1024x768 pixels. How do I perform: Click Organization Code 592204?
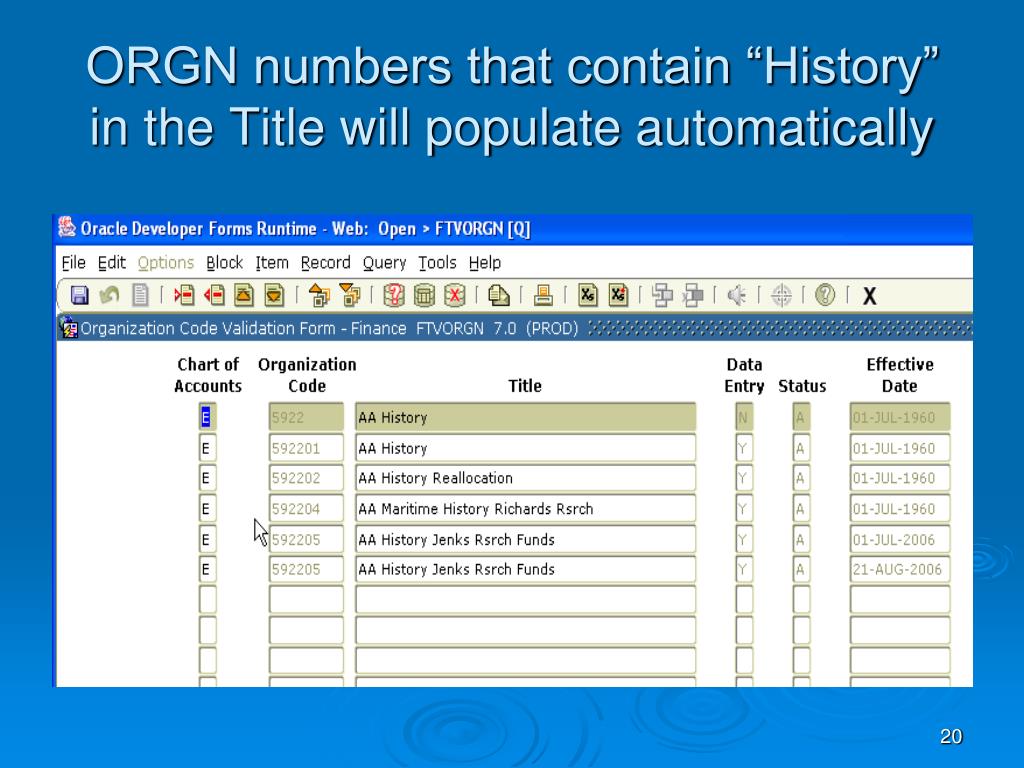(306, 509)
